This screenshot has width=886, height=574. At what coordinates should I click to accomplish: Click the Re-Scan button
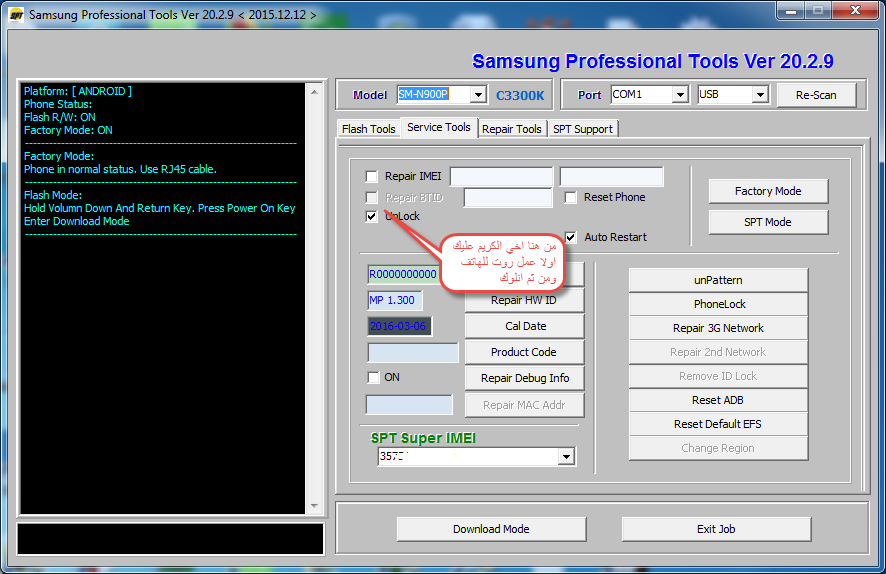tap(816, 95)
